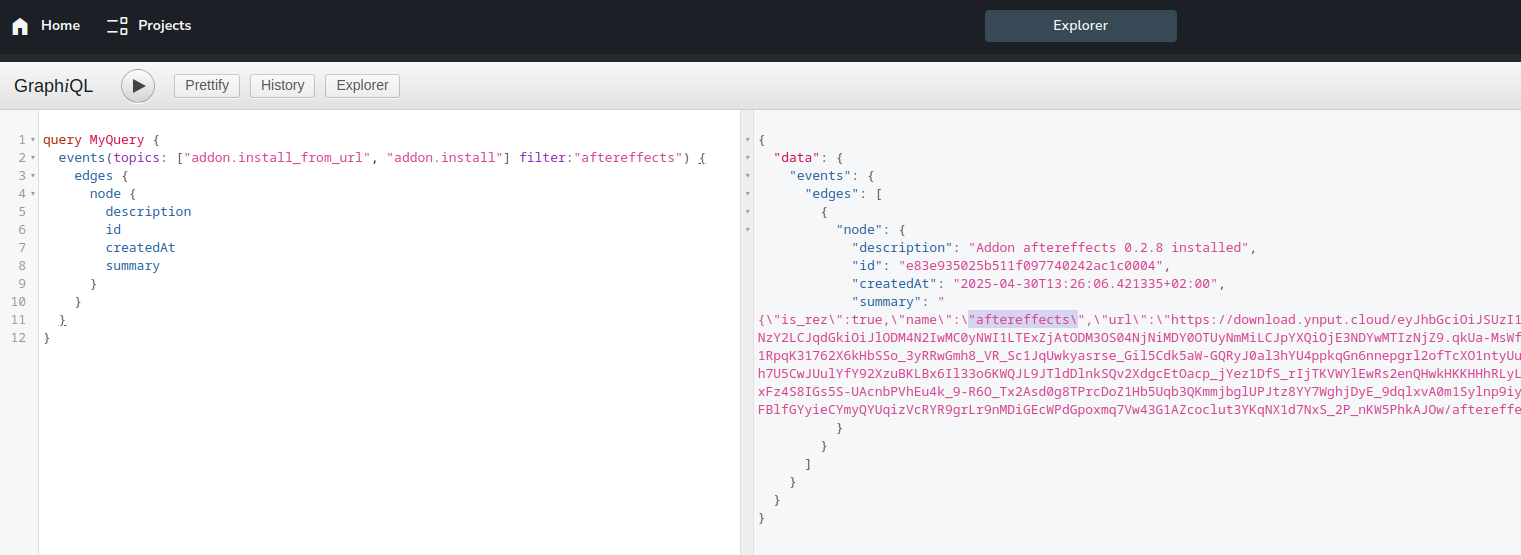Click the "createdAt" key in results
The image size is (1521, 555).
pyautogui.click(x=895, y=284)
